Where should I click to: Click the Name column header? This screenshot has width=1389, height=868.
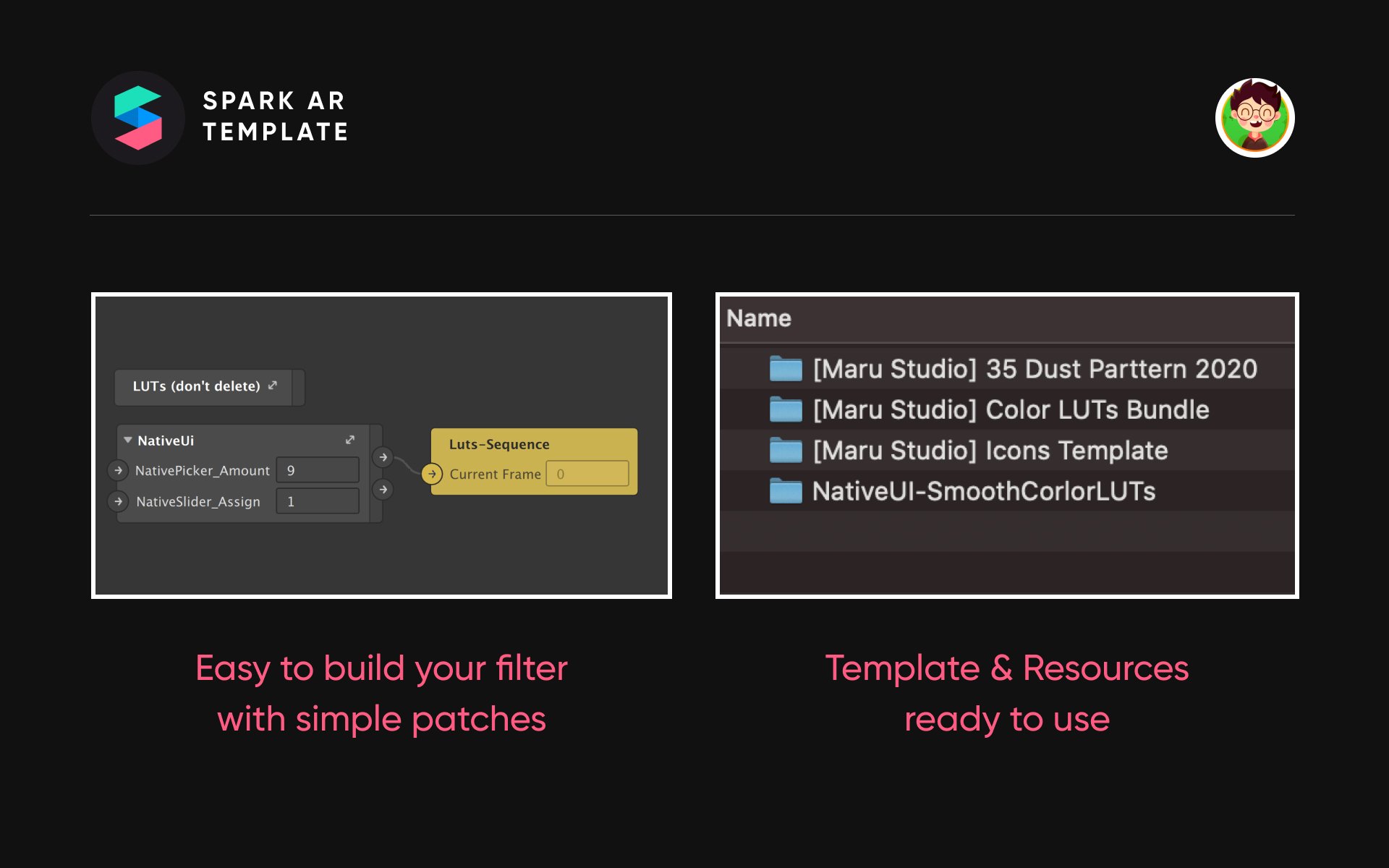(x=758, y=318)
